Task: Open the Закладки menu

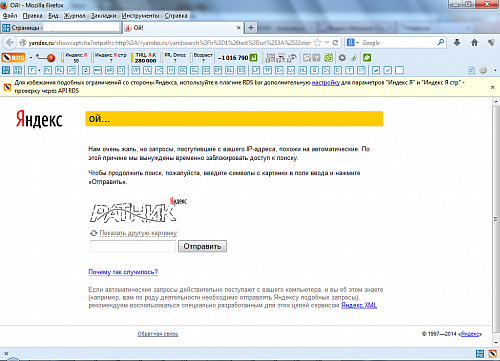Action: (x=104, y=16)
